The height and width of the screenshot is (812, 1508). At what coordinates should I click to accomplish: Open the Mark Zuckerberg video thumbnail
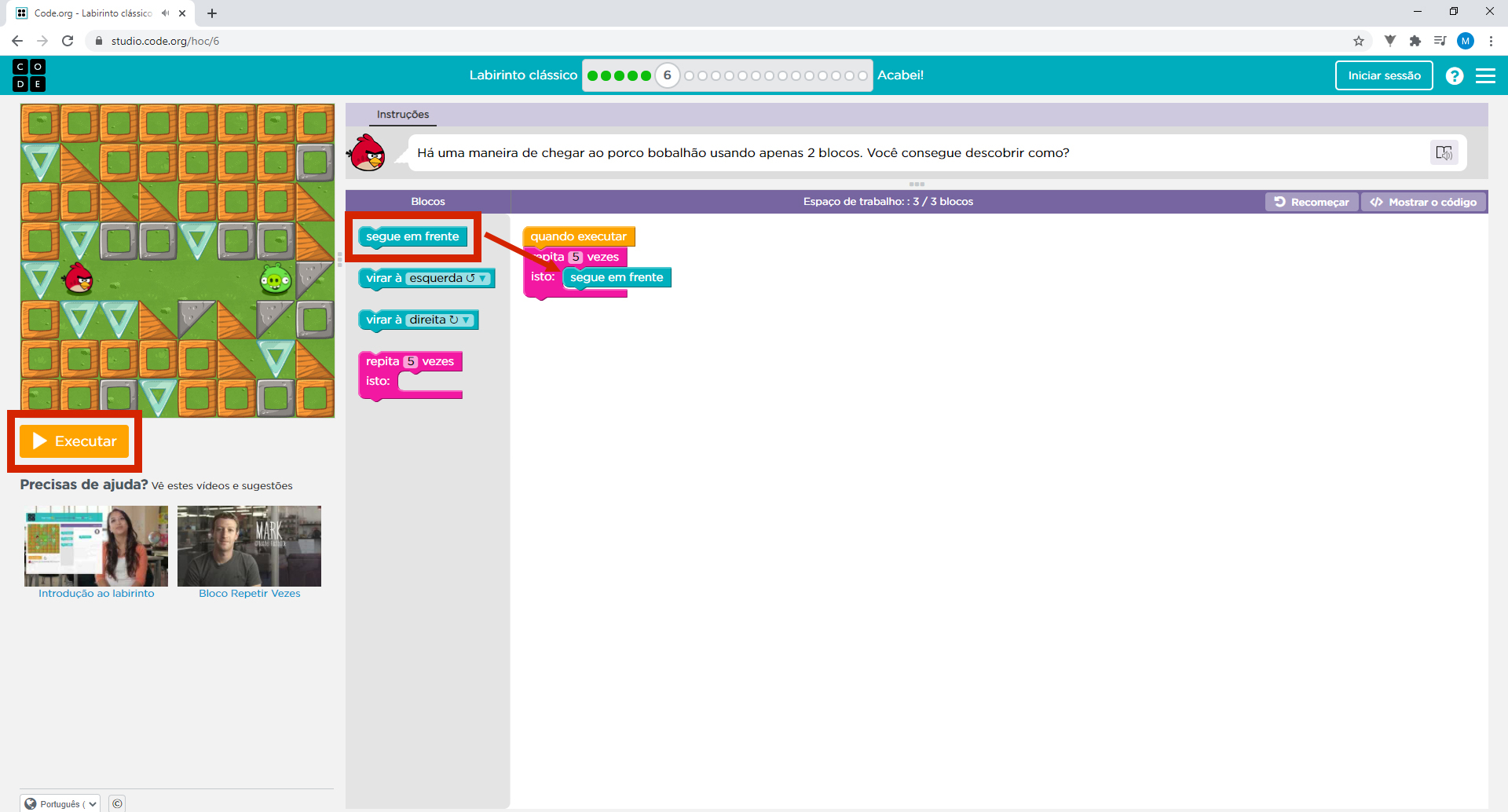point(249,546)
